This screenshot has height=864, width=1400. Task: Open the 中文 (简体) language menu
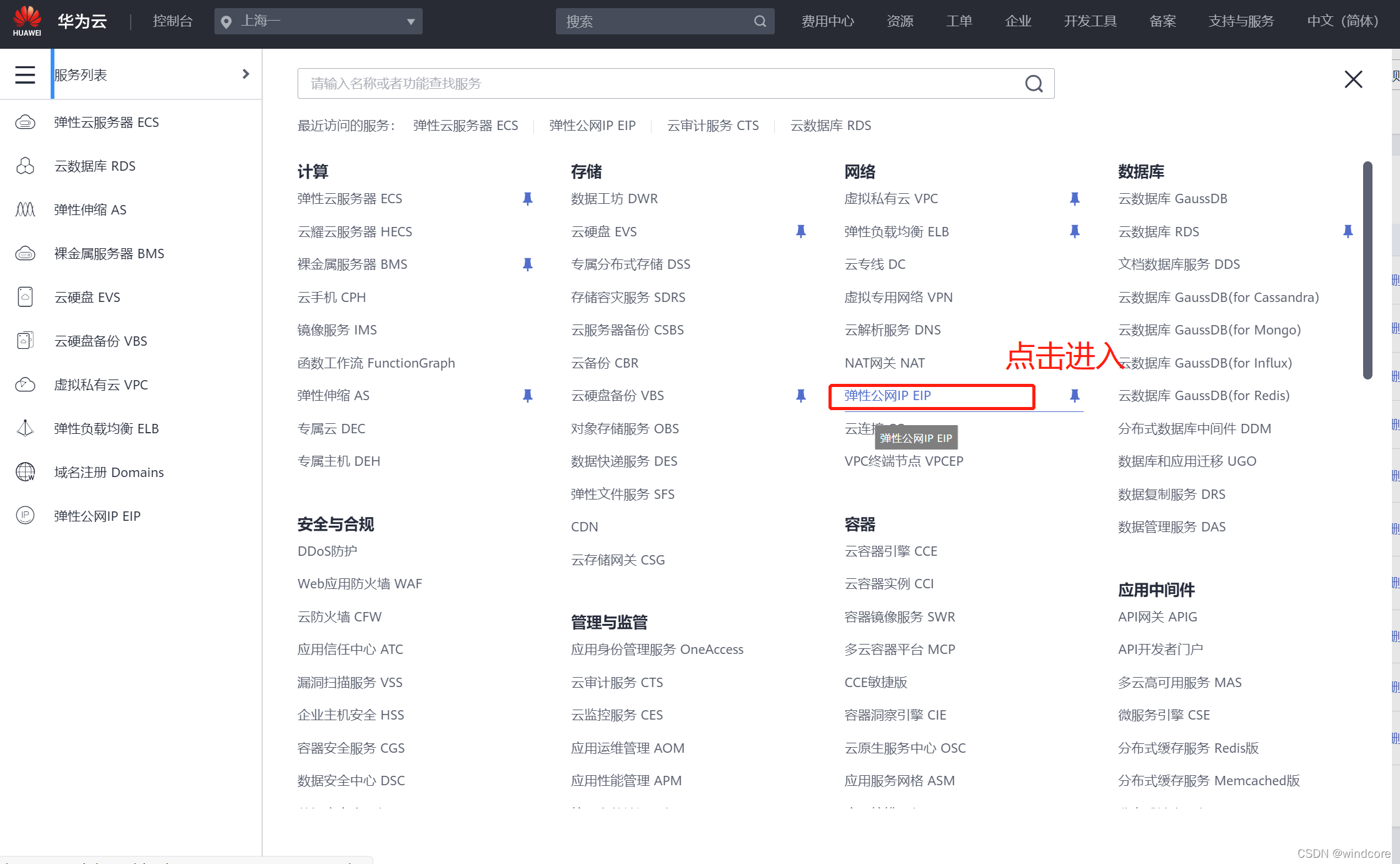pyautogui.click(x=1342, y=21)
